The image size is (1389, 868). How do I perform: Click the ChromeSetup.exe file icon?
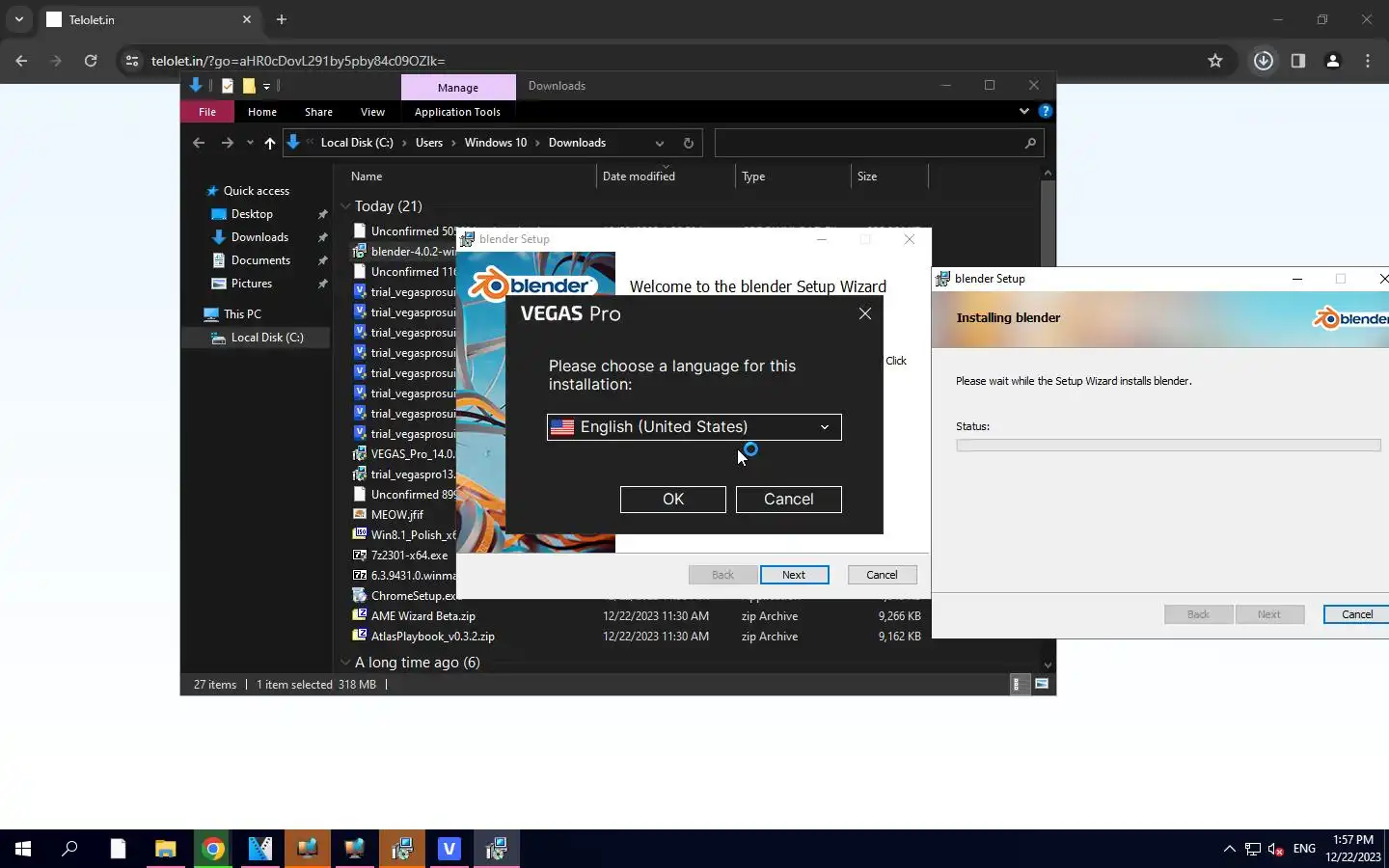(x=360, y=595)
